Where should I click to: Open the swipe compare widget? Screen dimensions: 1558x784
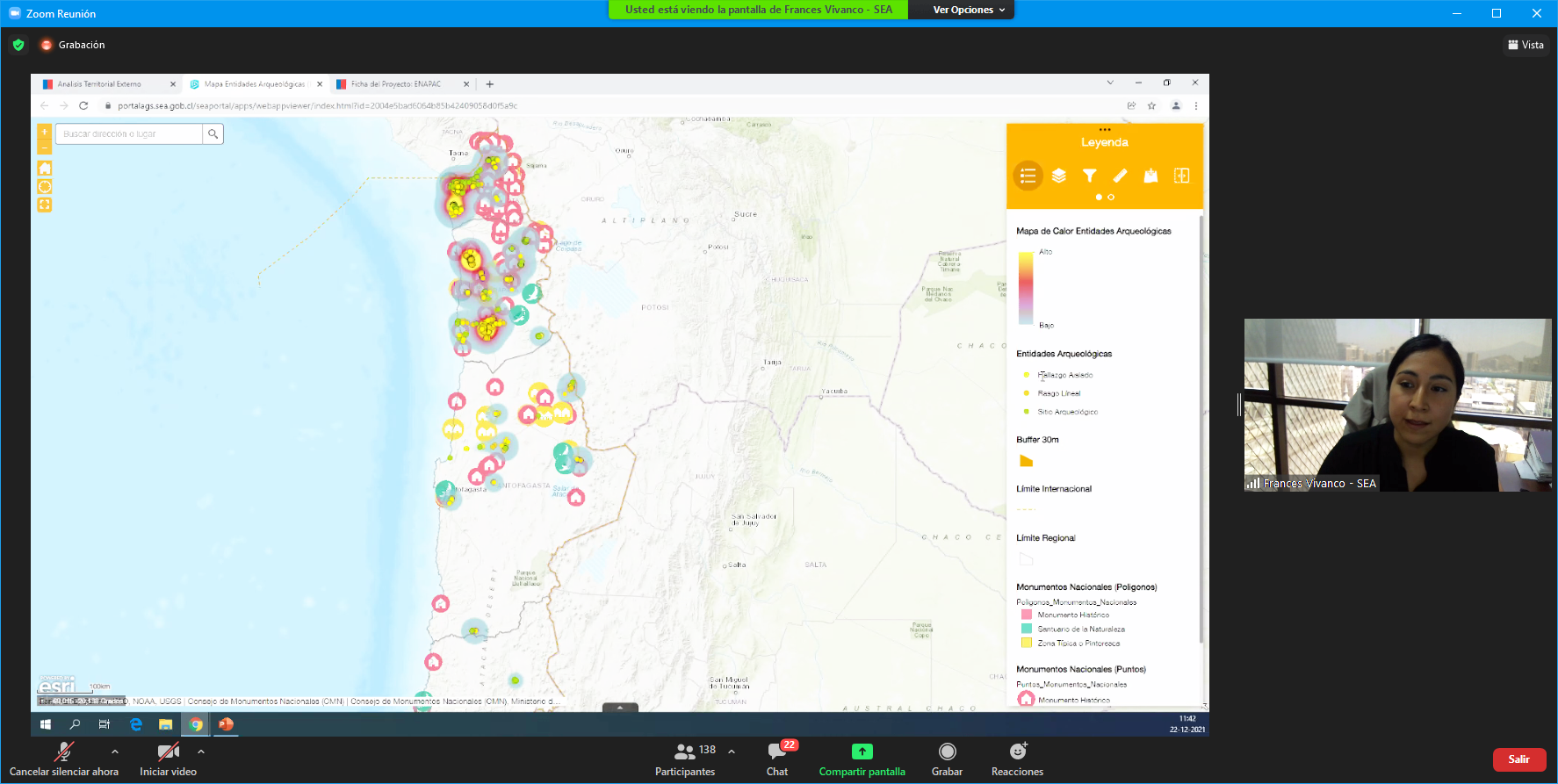(1182, 176)
